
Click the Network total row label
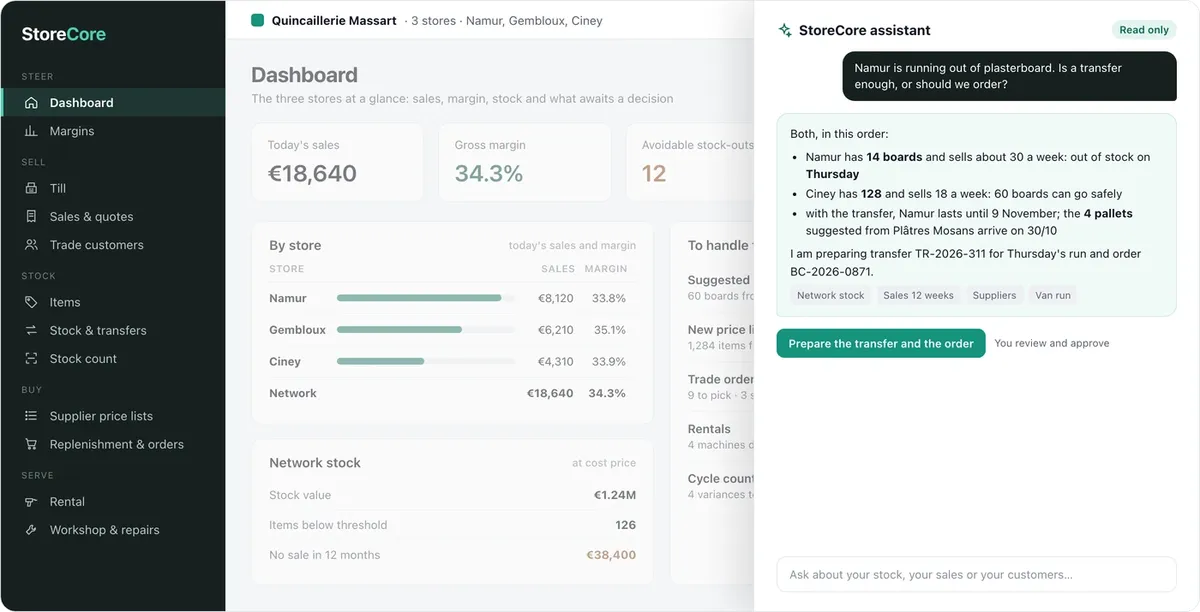[x=293, y=393]
